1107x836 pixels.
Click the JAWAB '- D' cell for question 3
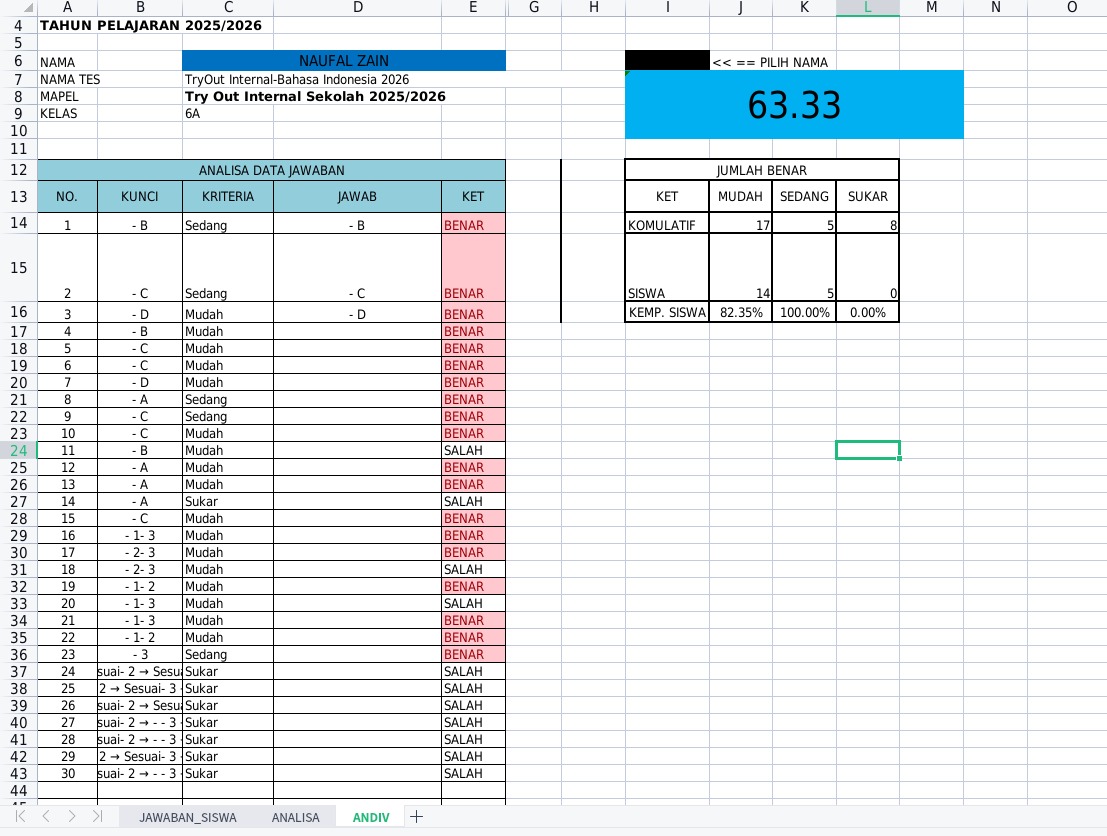click(x=357, y=314)
